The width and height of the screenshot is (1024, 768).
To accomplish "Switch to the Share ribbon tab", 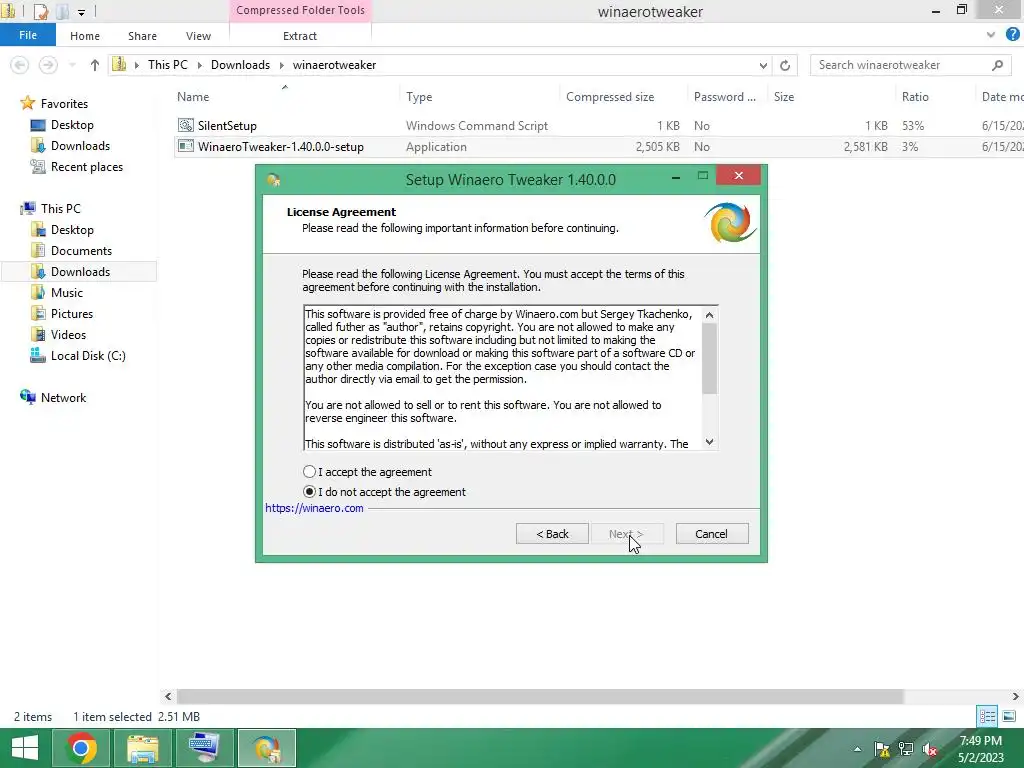I will (x=142, y=36).
